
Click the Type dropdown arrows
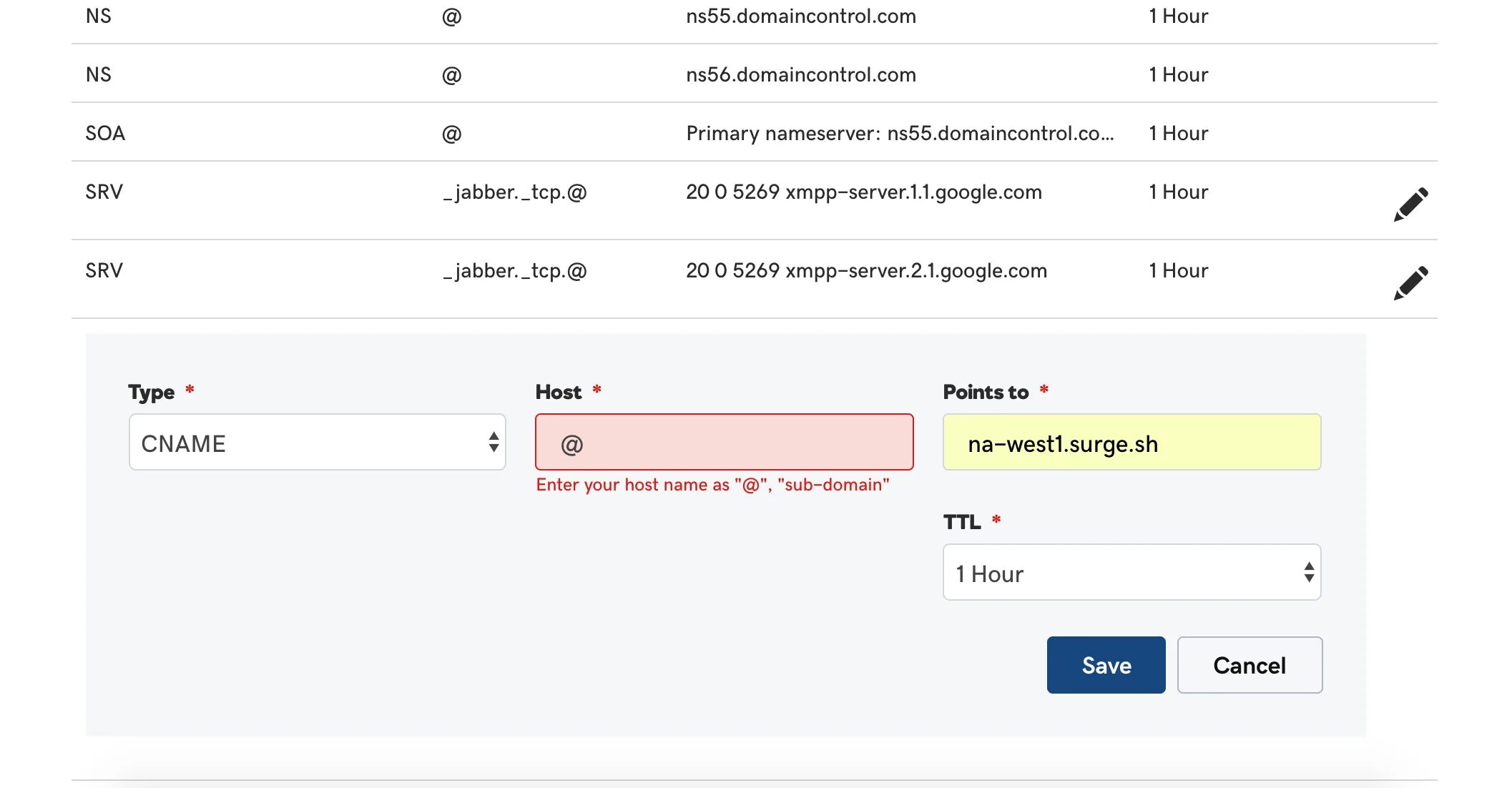pos(494,443)
